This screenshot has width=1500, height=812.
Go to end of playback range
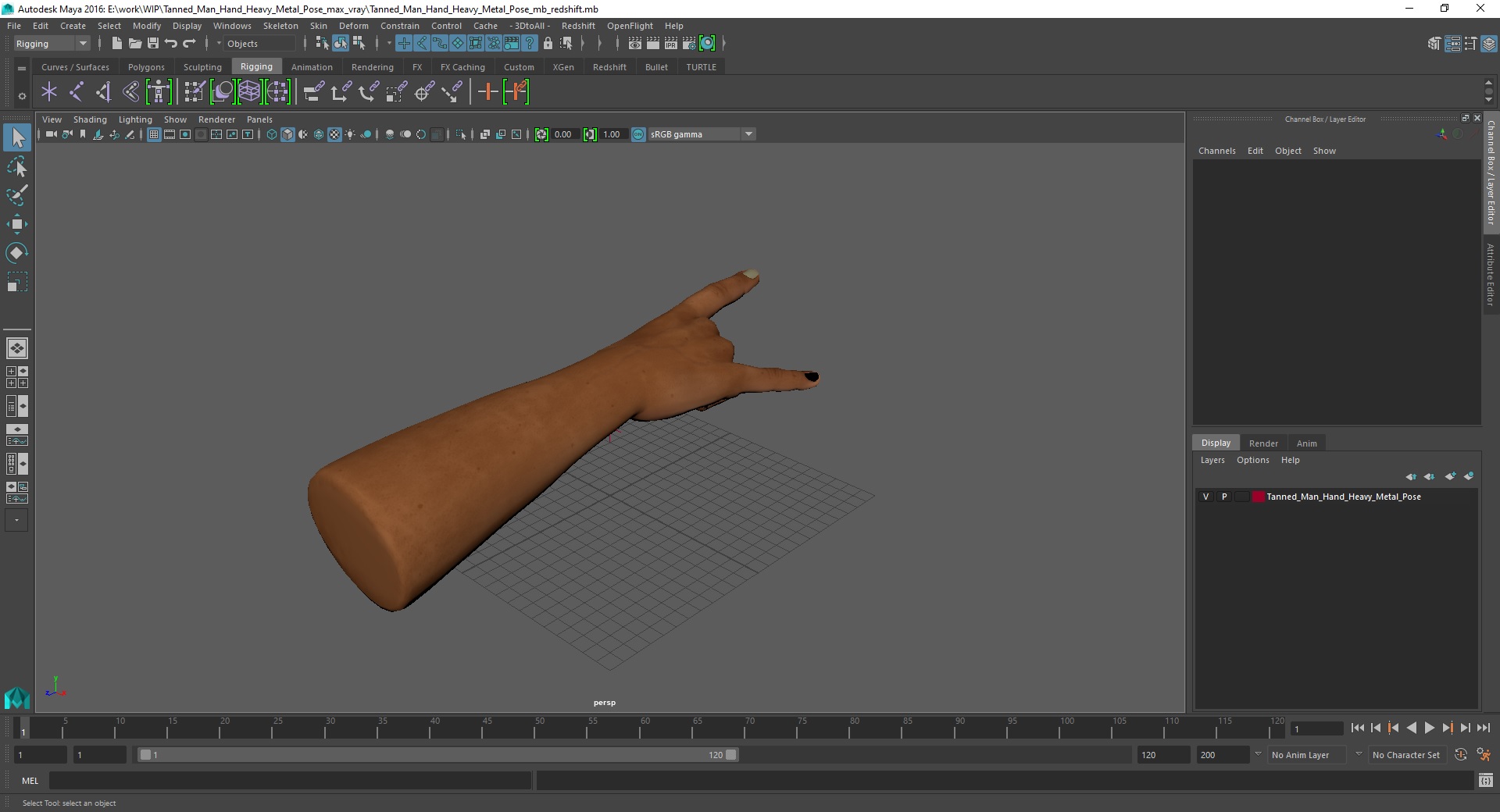click(x=1483, y=728)
